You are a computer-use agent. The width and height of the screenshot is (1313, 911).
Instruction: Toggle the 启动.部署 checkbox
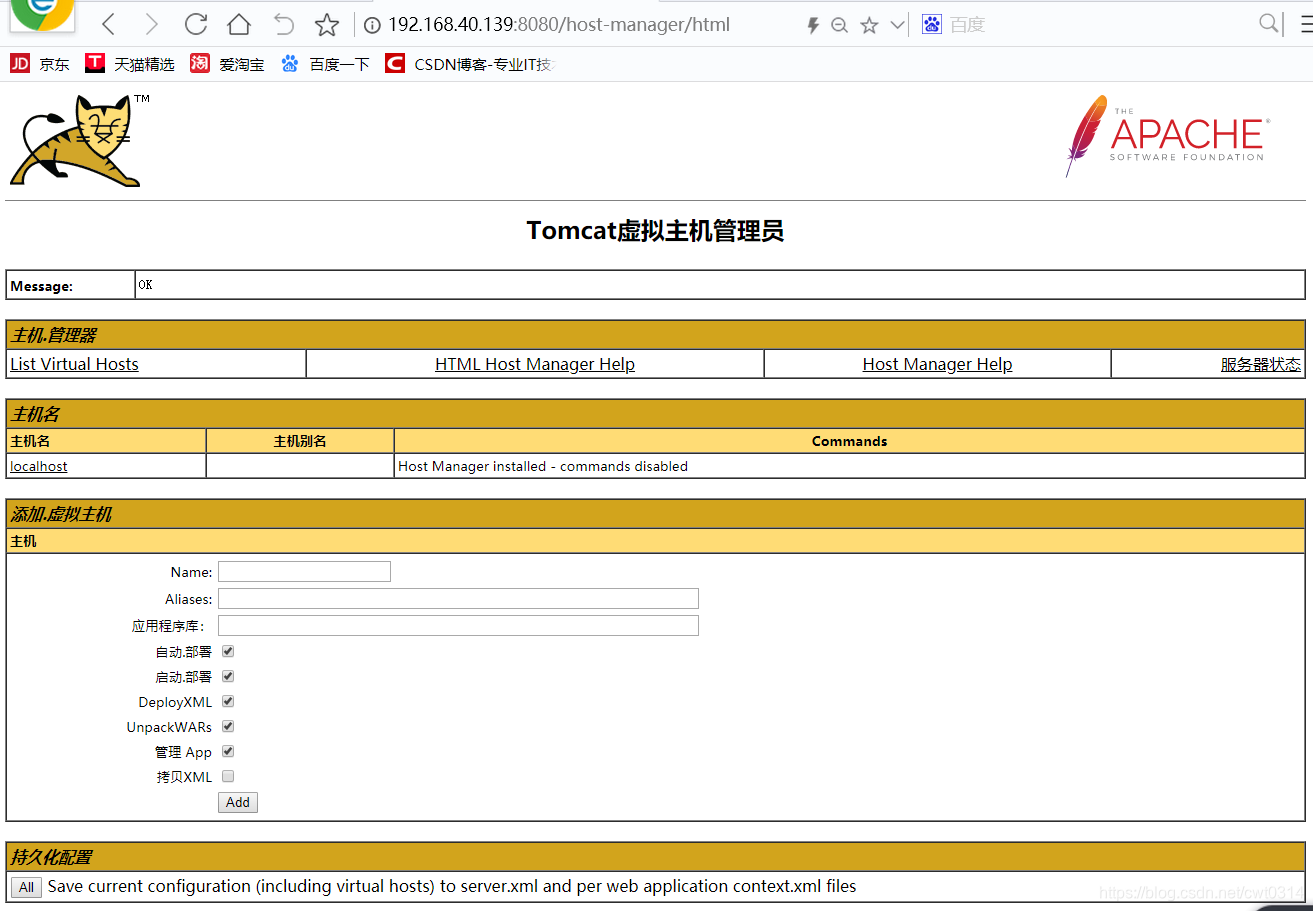pos(228,676)
